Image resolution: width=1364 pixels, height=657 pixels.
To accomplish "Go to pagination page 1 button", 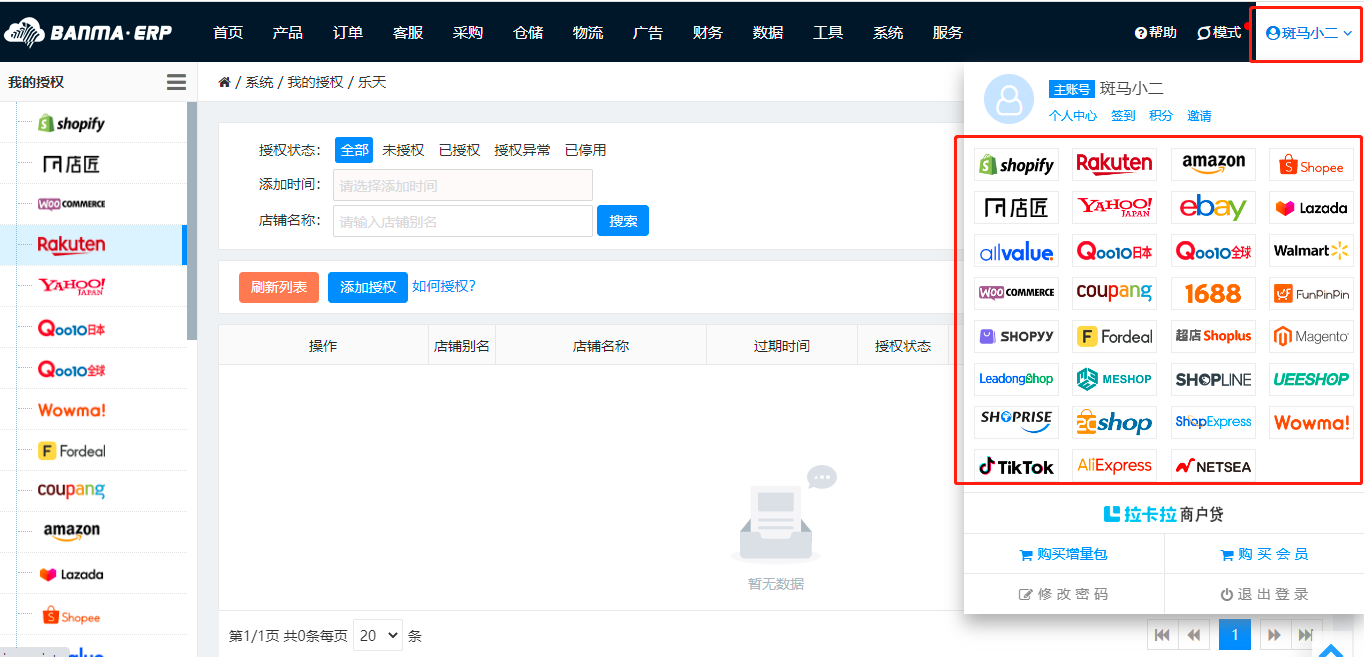I will point(1235,635).
